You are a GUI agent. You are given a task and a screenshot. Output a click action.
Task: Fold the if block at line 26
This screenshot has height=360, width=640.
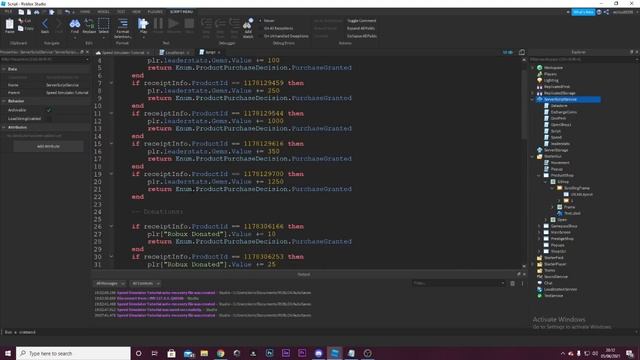[x=111, y=227]
